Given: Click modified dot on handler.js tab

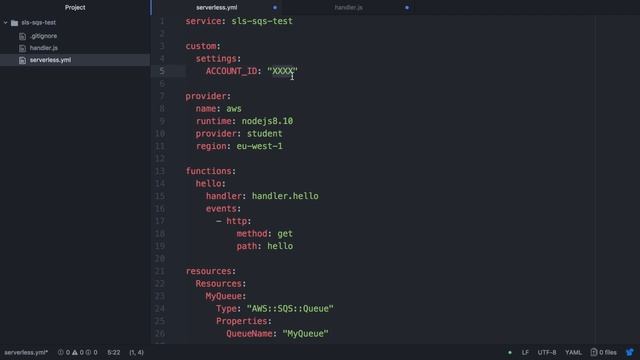Looking at the screenshot, I should tap(407, 8).
